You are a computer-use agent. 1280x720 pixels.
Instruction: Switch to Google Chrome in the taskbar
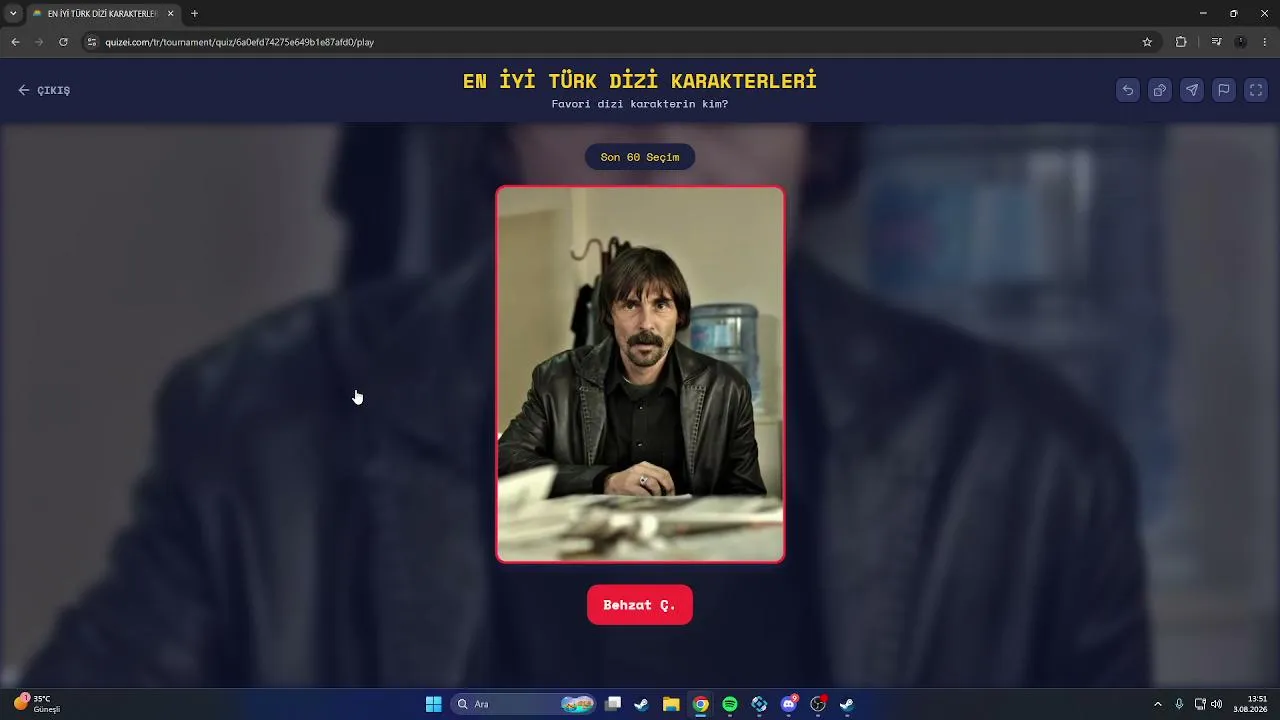coord(701,704)
